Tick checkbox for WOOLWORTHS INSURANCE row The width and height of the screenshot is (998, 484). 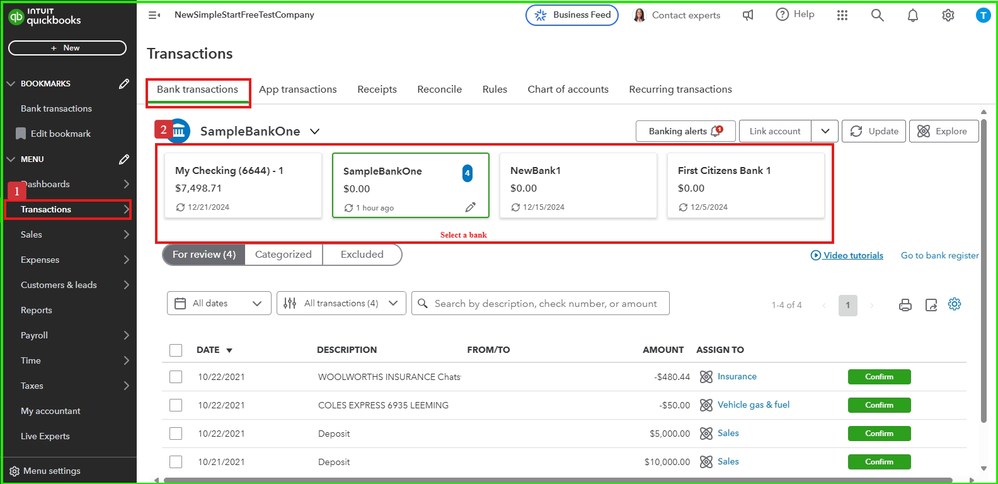(176, 377)
